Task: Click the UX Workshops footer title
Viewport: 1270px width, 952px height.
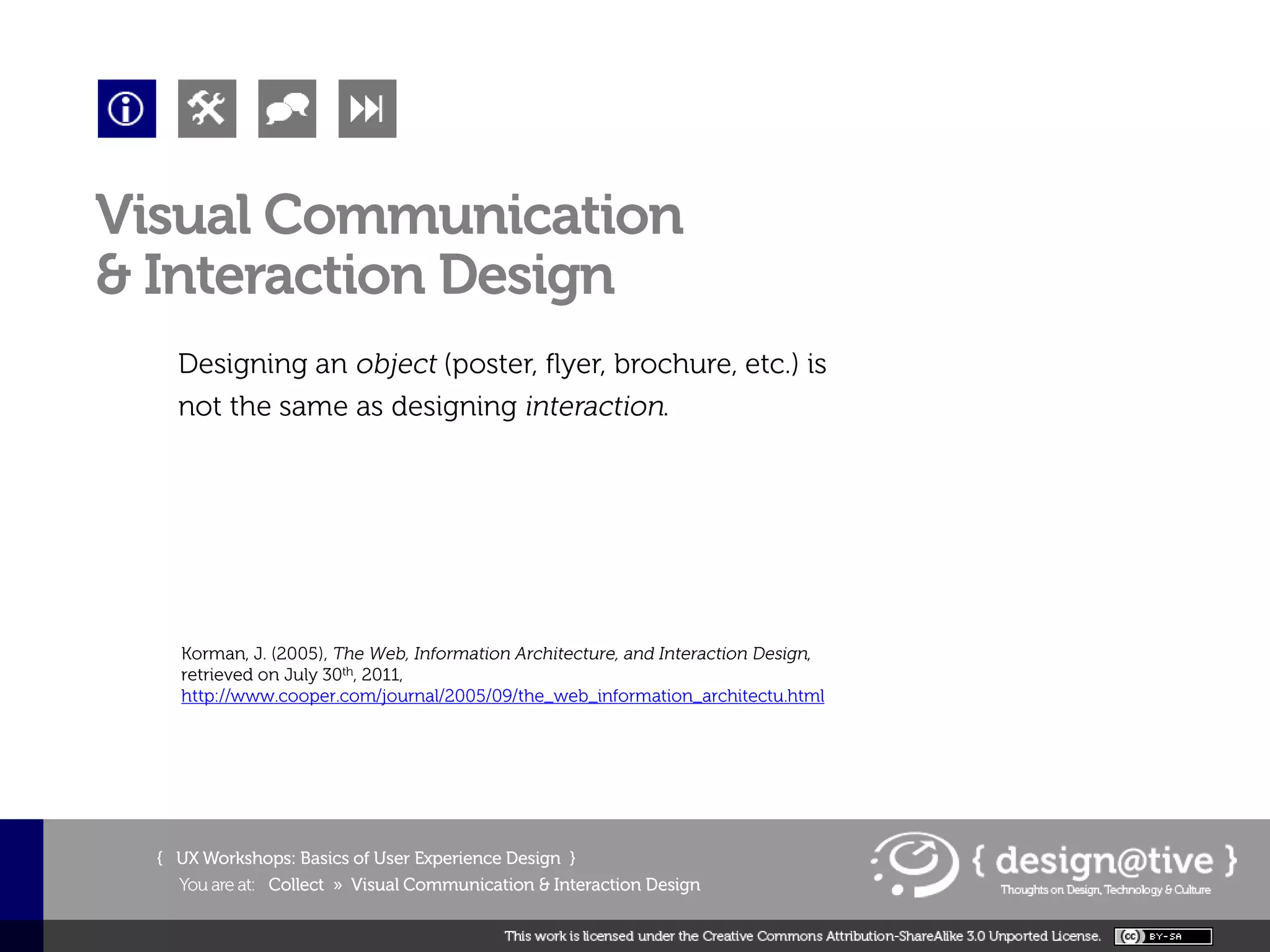Action: pos(368,858)
